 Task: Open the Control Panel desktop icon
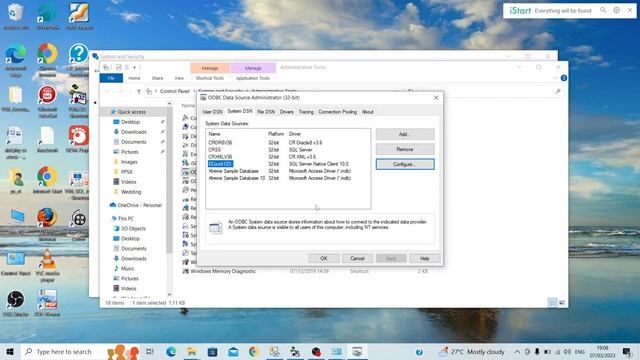pos(16,263)
